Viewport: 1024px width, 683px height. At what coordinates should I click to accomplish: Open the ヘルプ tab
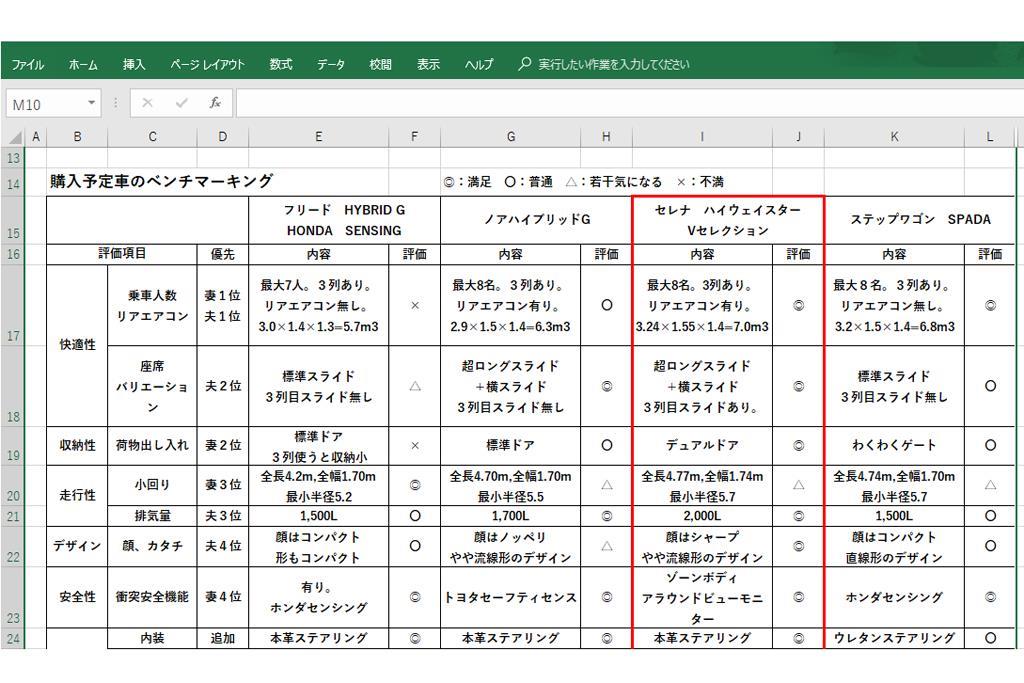tap(479, 65)
